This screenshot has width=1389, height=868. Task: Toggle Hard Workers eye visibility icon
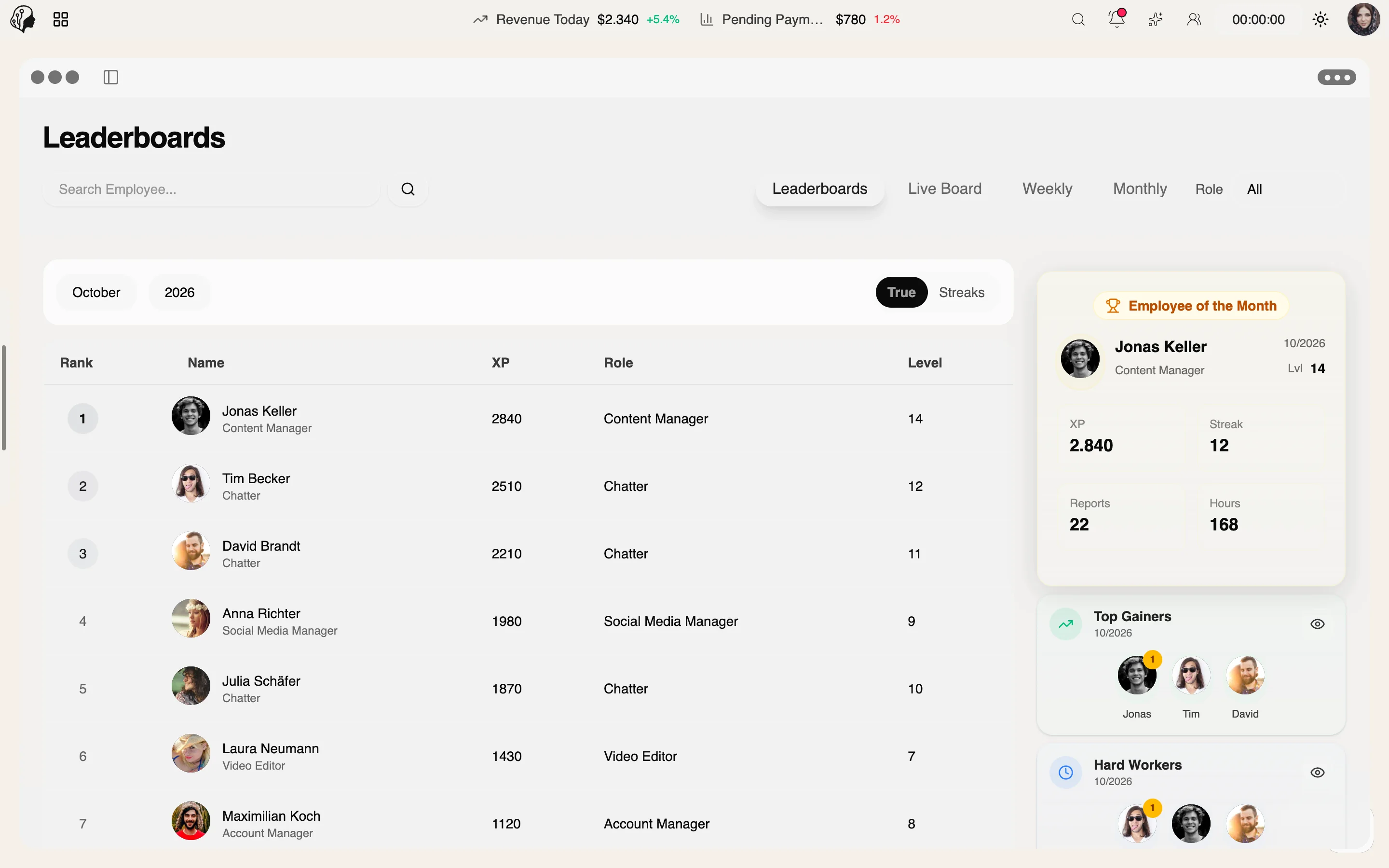tap(1317, 773)
